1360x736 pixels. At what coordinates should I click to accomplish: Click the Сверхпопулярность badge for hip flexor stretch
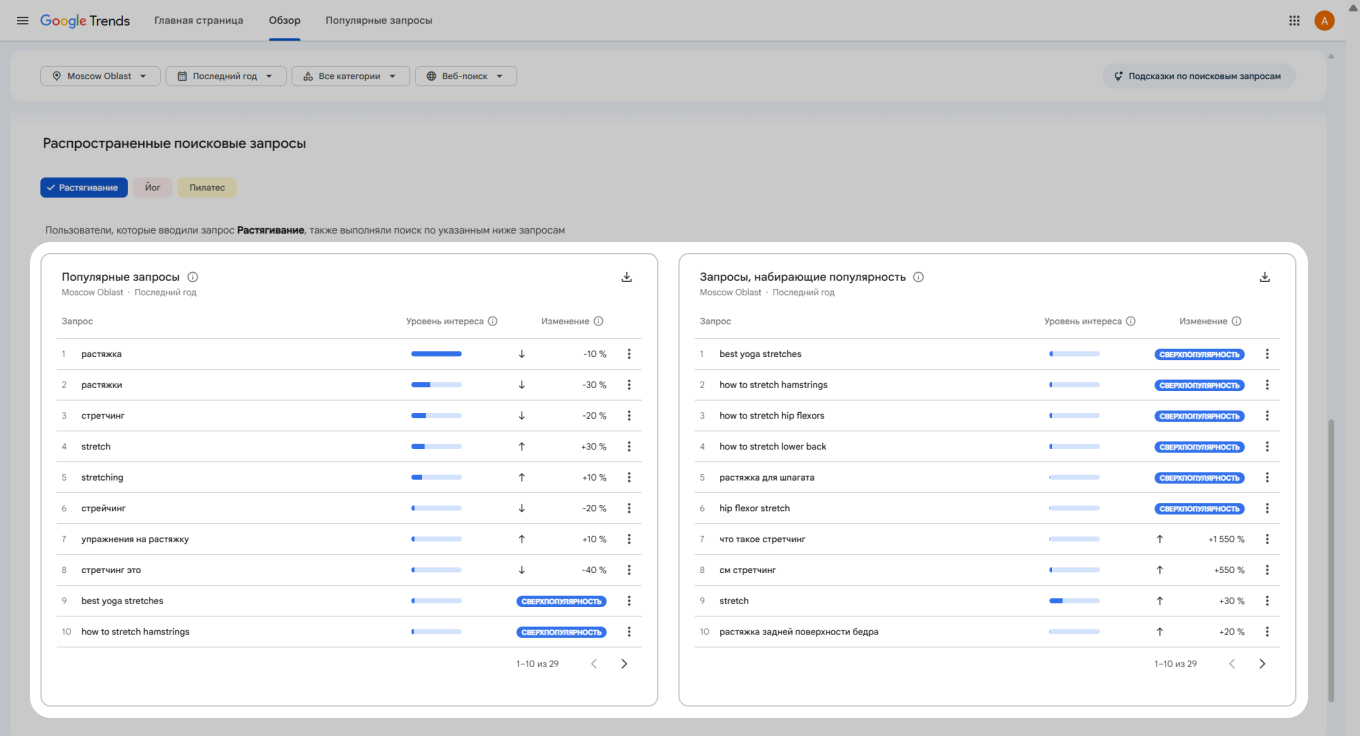pyautogui.click(x=1199, y=509)
